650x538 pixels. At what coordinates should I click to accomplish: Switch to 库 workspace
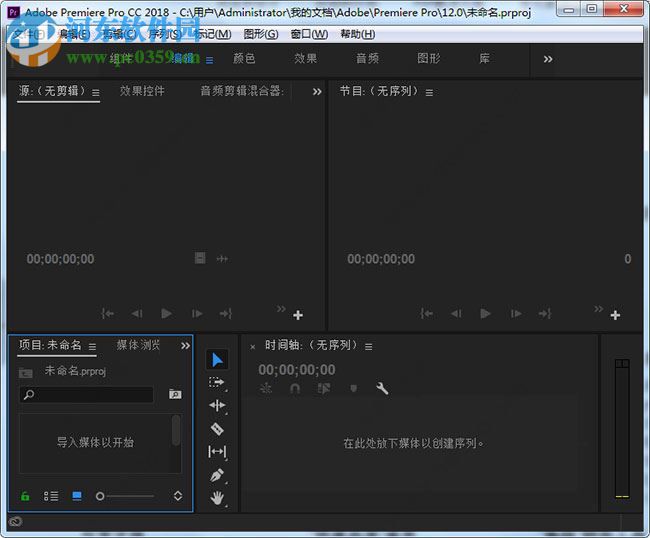pos(484,58)
